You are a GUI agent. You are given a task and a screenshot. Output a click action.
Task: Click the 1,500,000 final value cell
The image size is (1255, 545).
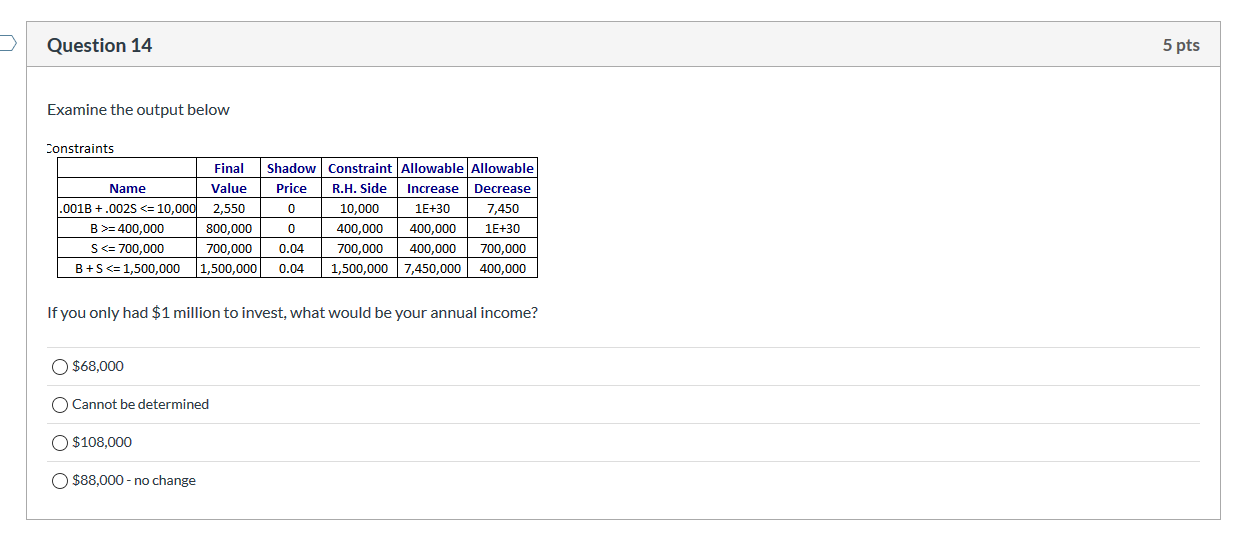pos(229,268)
